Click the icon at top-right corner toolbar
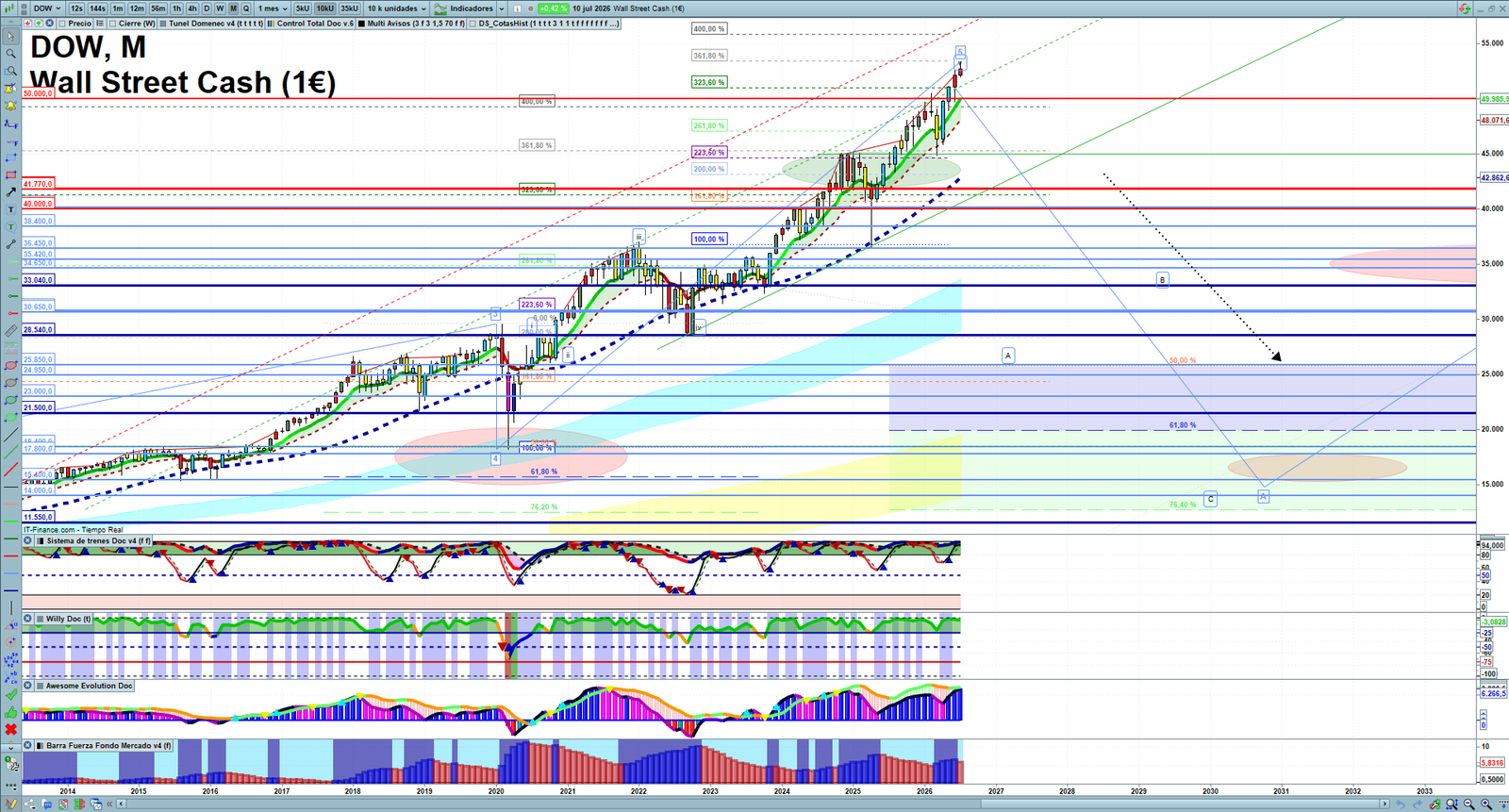The width and height of the screenshot is (1509, 812). click(1465, 8)
